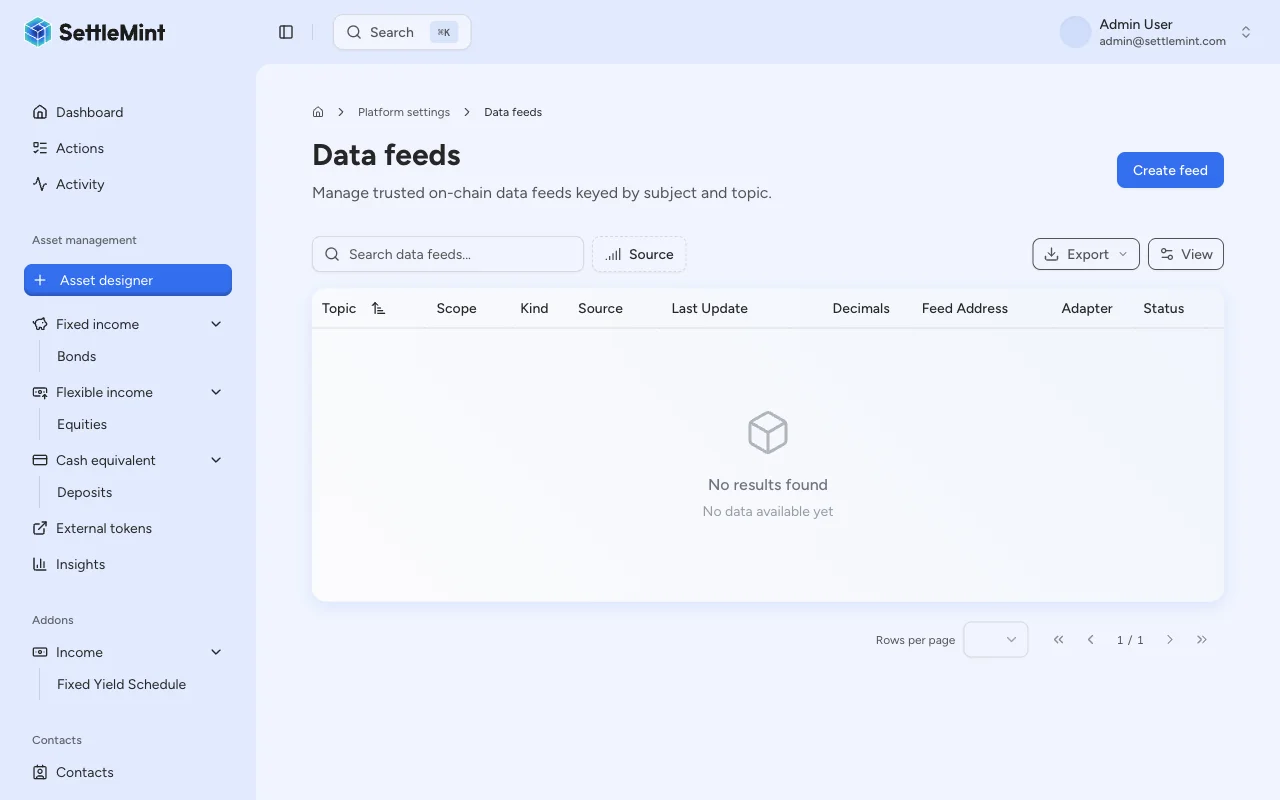Toggle the sidebar collapse icon
1280x800 pixels.
coord(286,31)
